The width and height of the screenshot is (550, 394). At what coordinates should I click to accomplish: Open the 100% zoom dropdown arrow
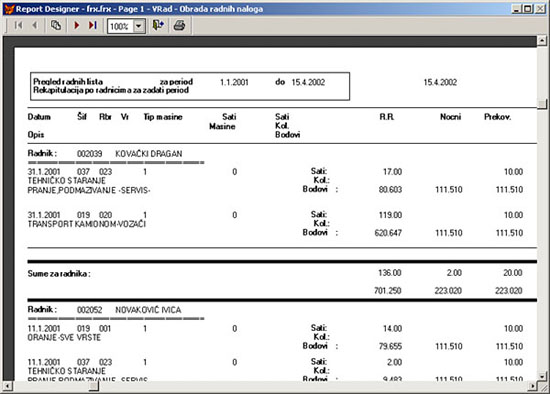pos(139,26)
